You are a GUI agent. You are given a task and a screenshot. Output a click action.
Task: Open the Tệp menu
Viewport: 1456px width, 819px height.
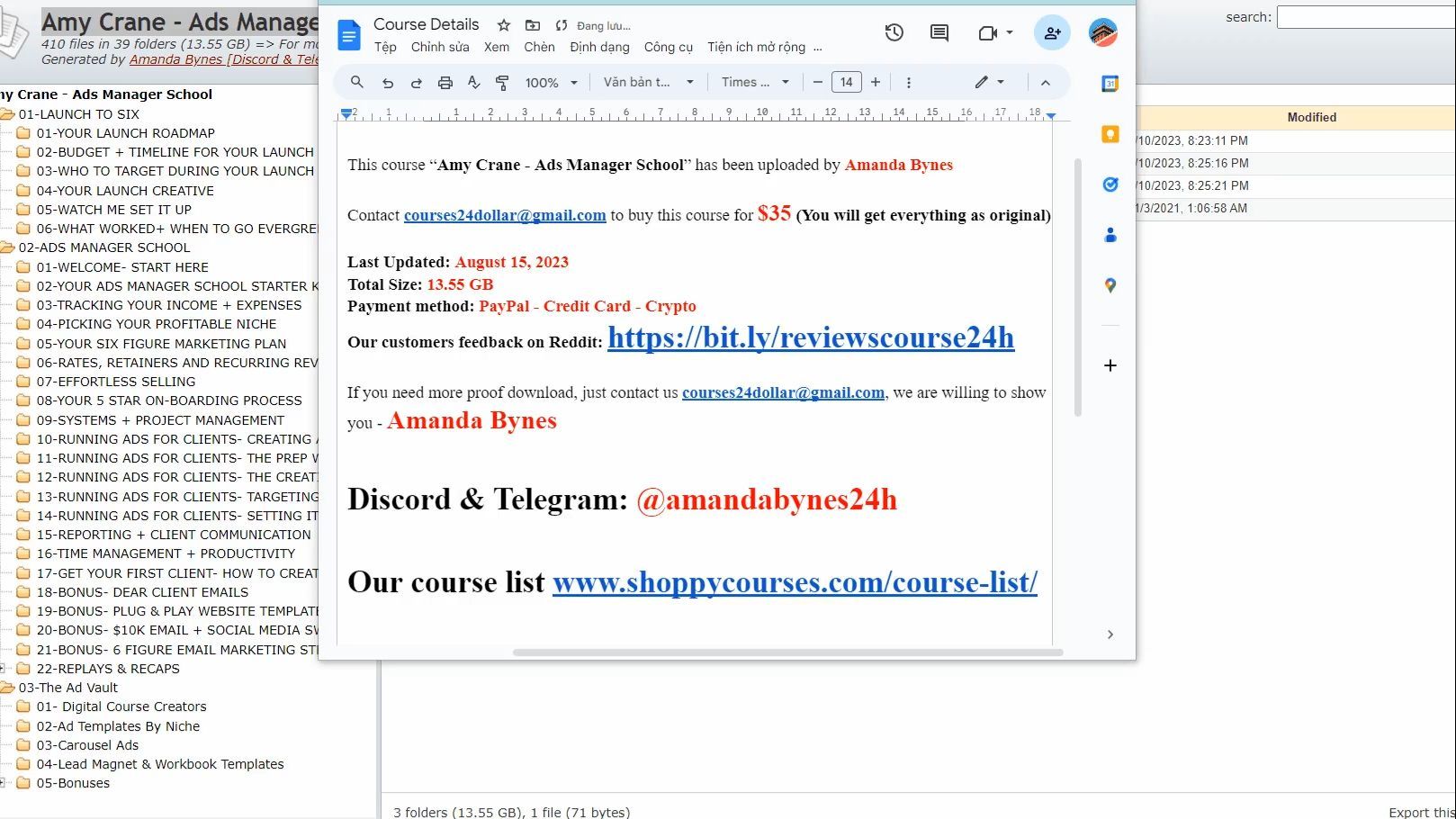385,47
